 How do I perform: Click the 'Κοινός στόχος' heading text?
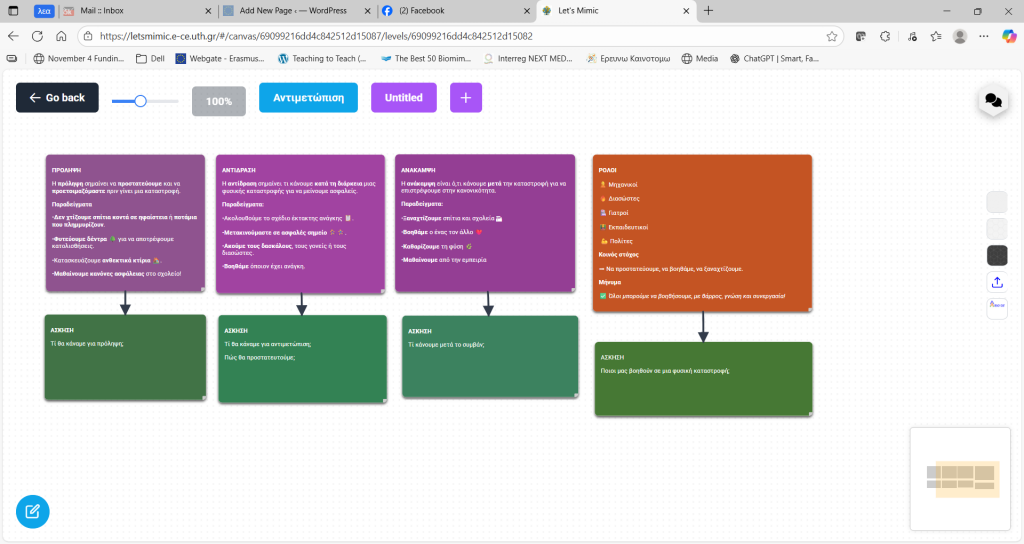click(618, 255)
